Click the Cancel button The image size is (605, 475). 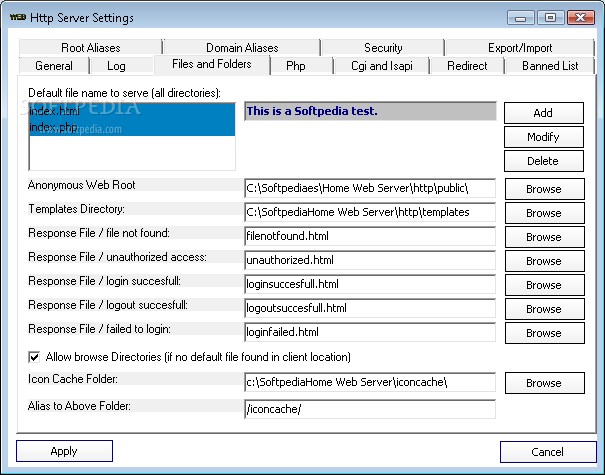tap(548, 451)
